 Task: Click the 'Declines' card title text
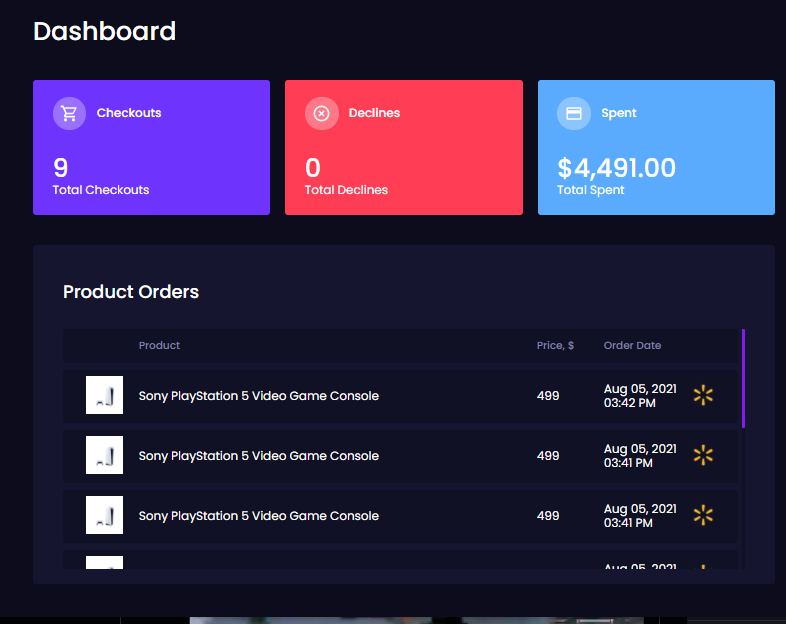pyautogui.click(x=374, y=113)
